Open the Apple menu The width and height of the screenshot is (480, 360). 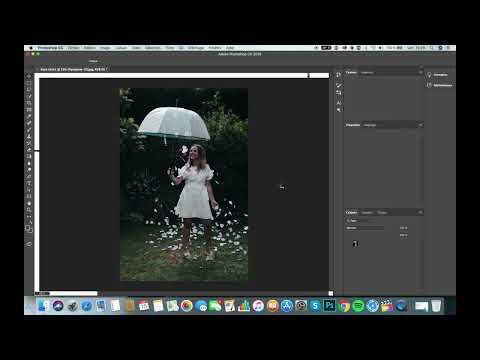tap(31, 48)
